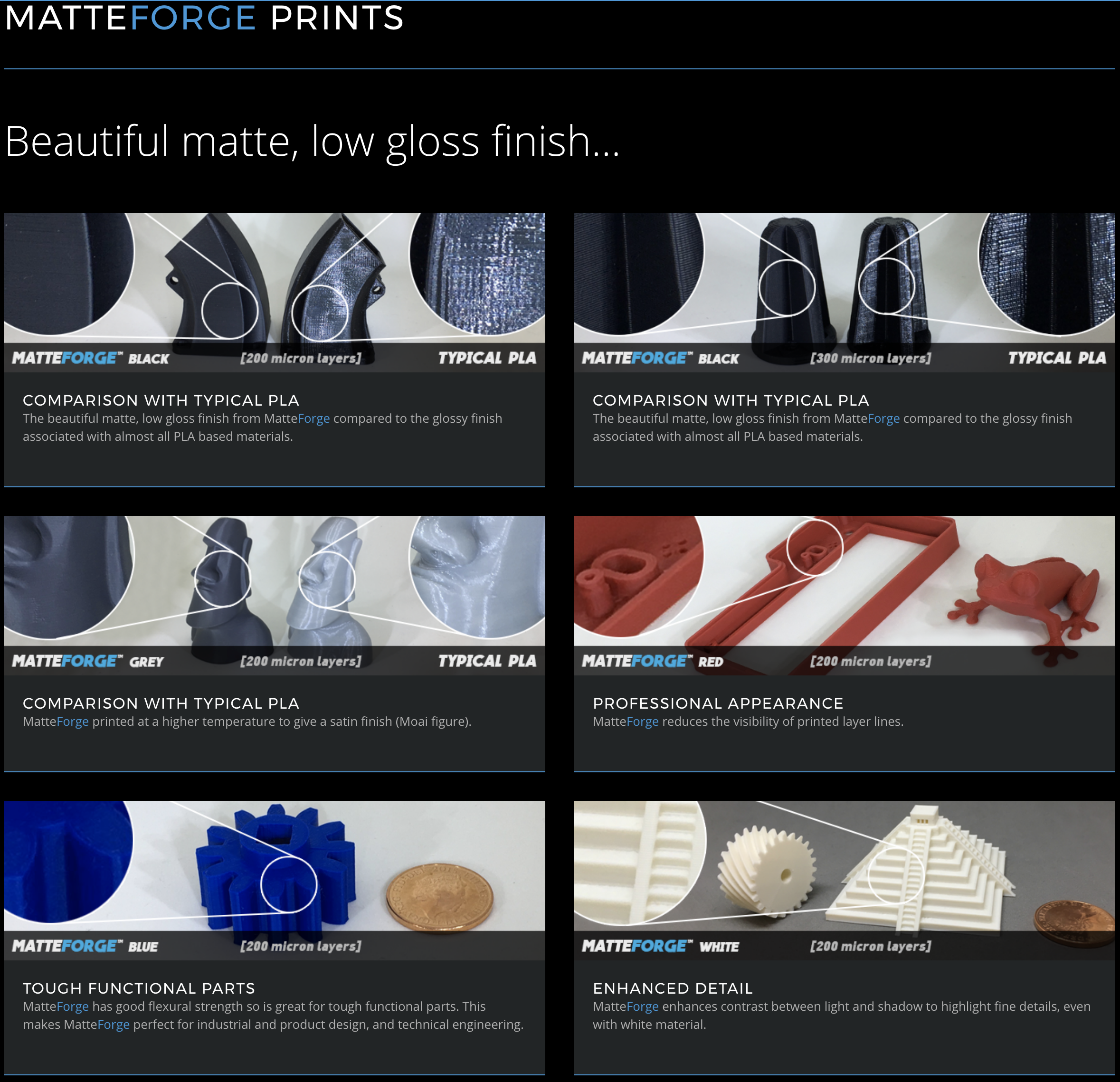Click the Enhanced Detail card title
1120x1082 pixels.
673,988
